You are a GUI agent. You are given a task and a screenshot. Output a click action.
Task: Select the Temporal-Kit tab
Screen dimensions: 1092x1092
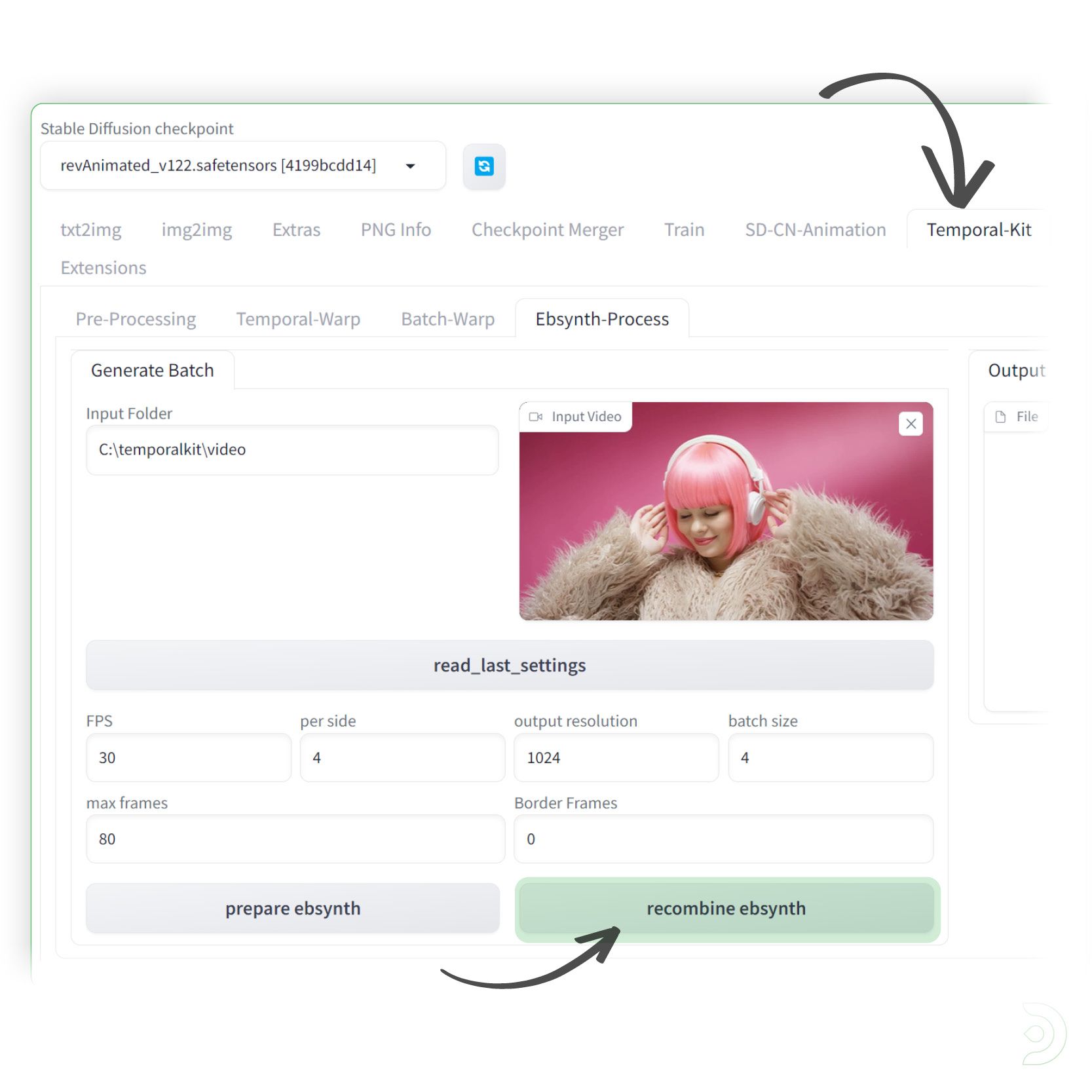click(979, 230)
